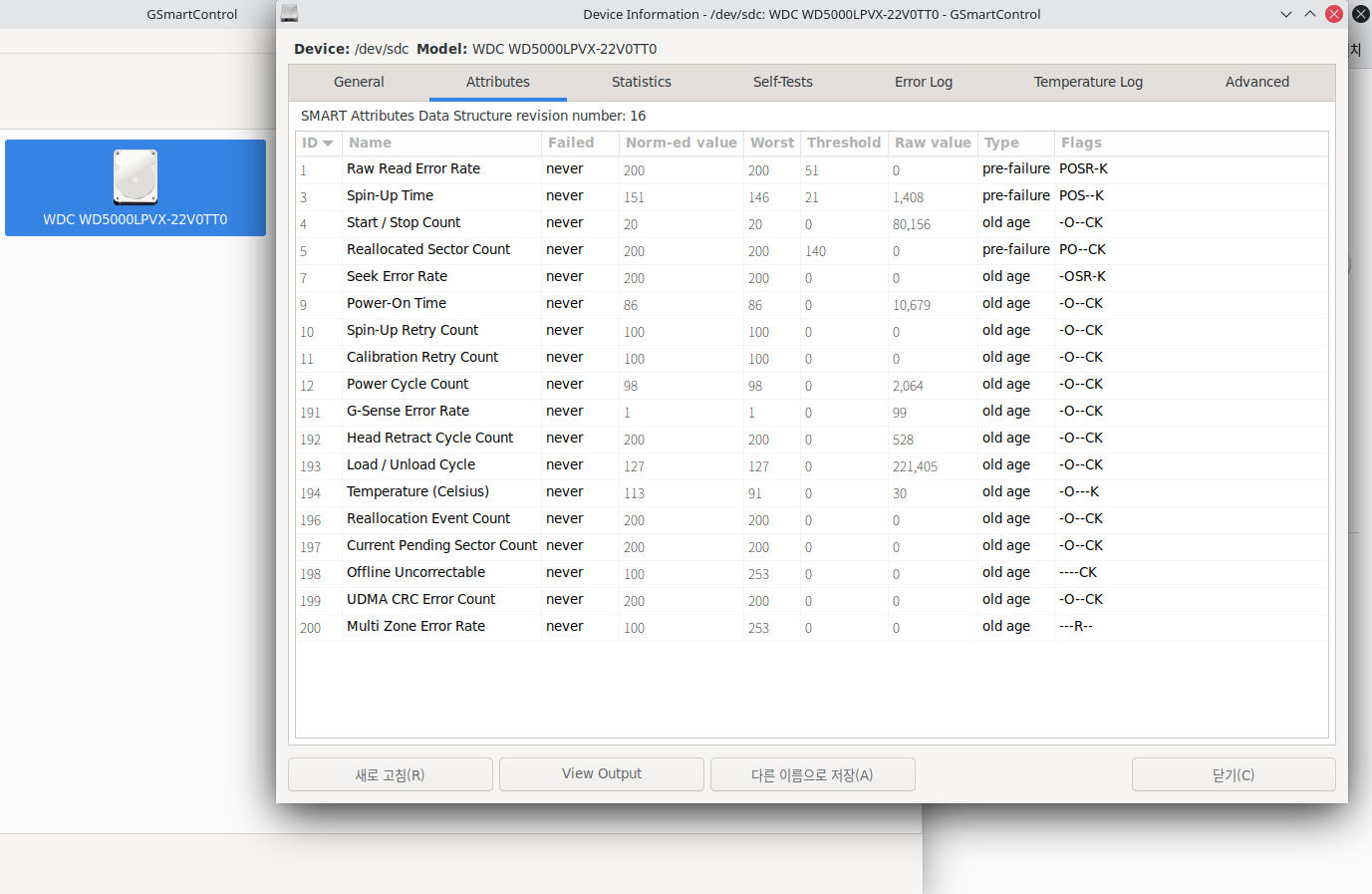Click the 새로 고침(R) refresh button
This screenshot has width=1372, height=894.
click(391, 774)
